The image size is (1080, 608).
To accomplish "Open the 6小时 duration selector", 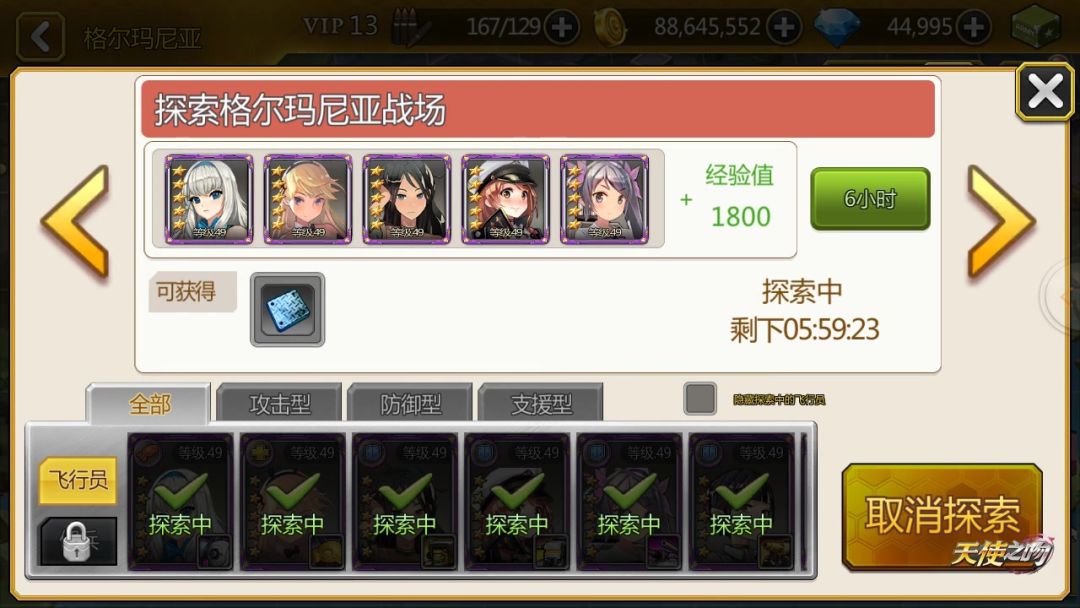I will (x=870, y=199).
